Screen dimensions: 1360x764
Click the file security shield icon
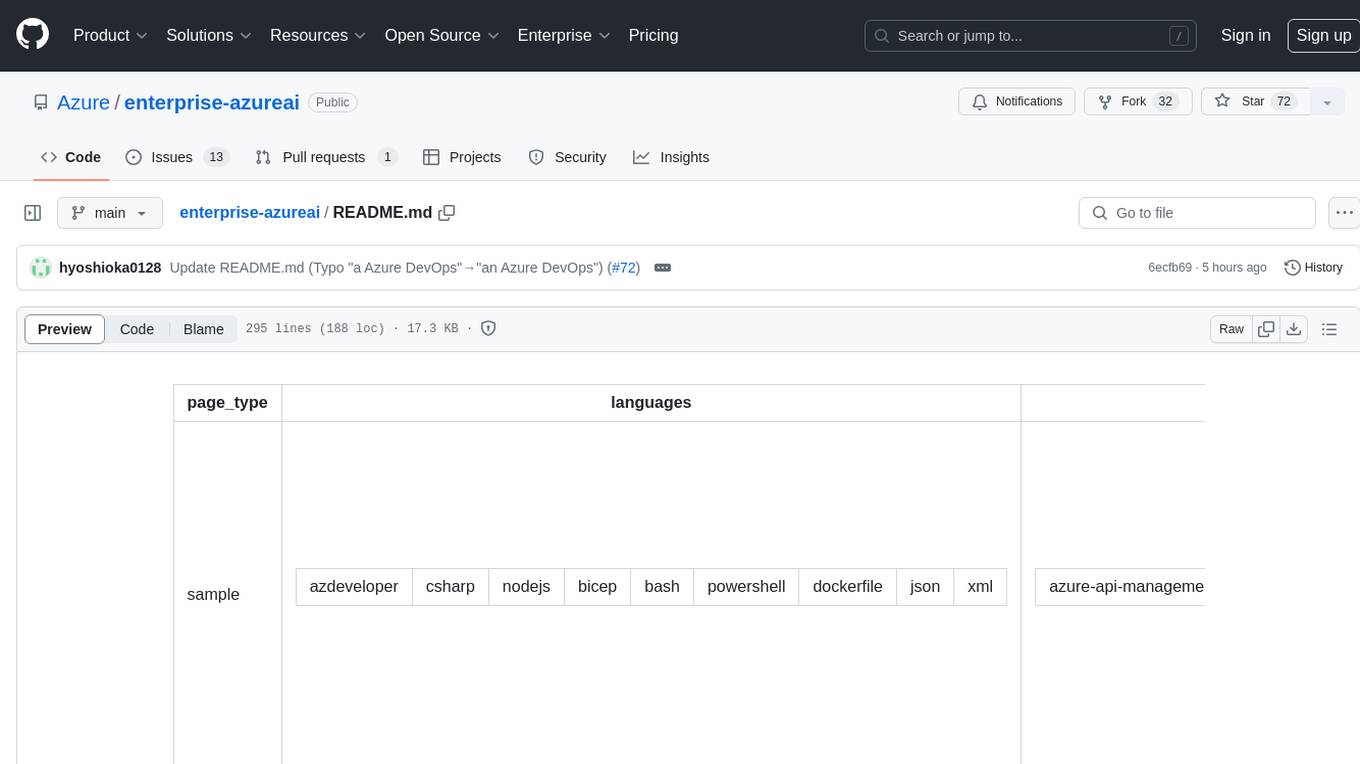(489, 328)
